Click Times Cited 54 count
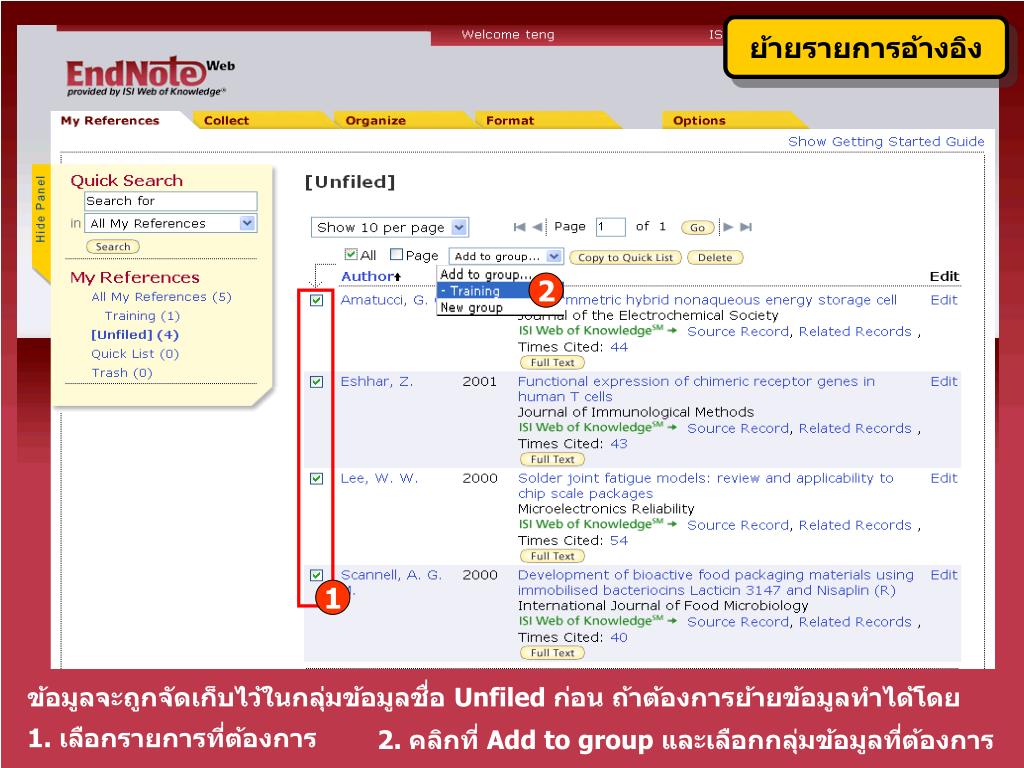The width and height of the screenshot is (1024, 768). [x=619, y=540]
